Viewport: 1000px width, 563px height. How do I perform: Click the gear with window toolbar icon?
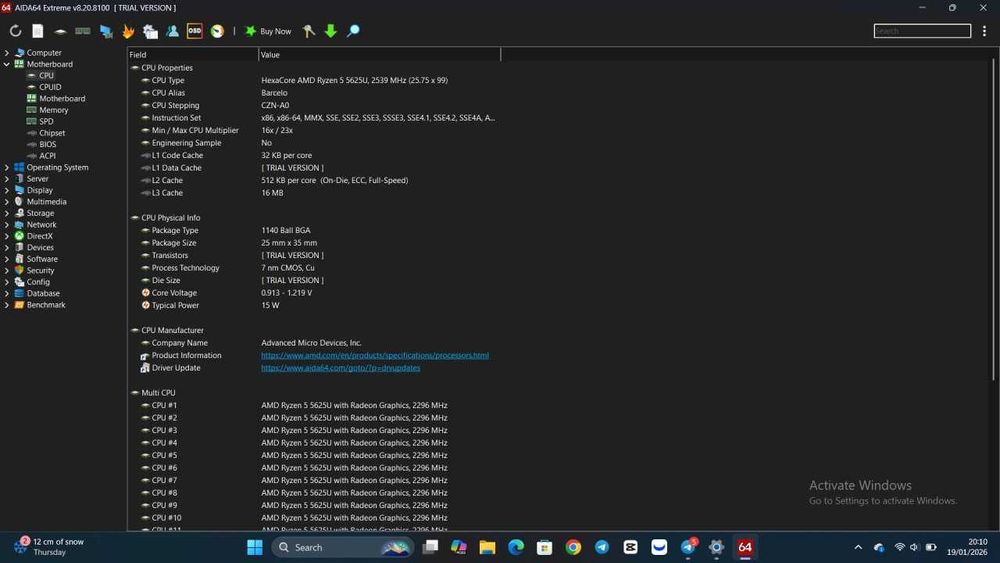[x=150, y=31]
